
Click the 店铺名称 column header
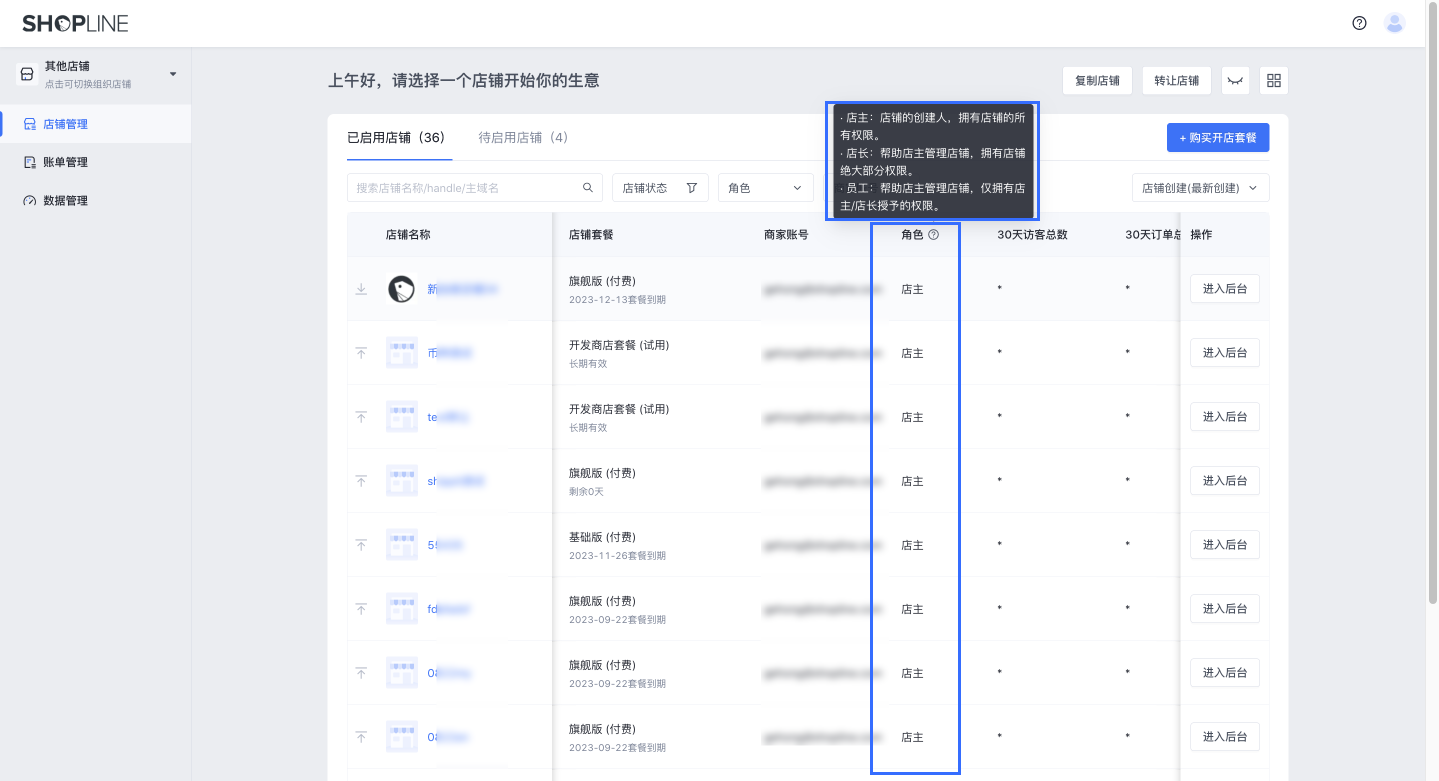click(x=408, y=235)
